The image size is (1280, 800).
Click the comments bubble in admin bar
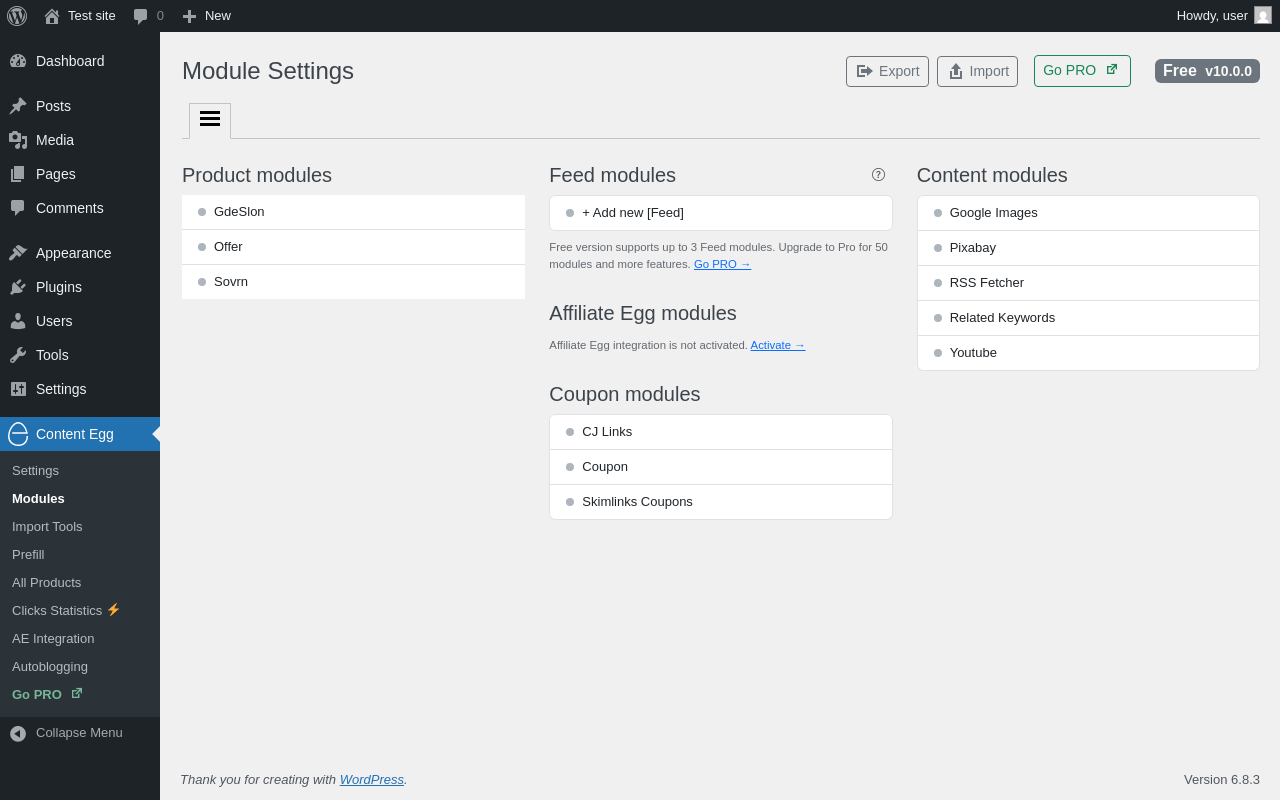(141, 16)
